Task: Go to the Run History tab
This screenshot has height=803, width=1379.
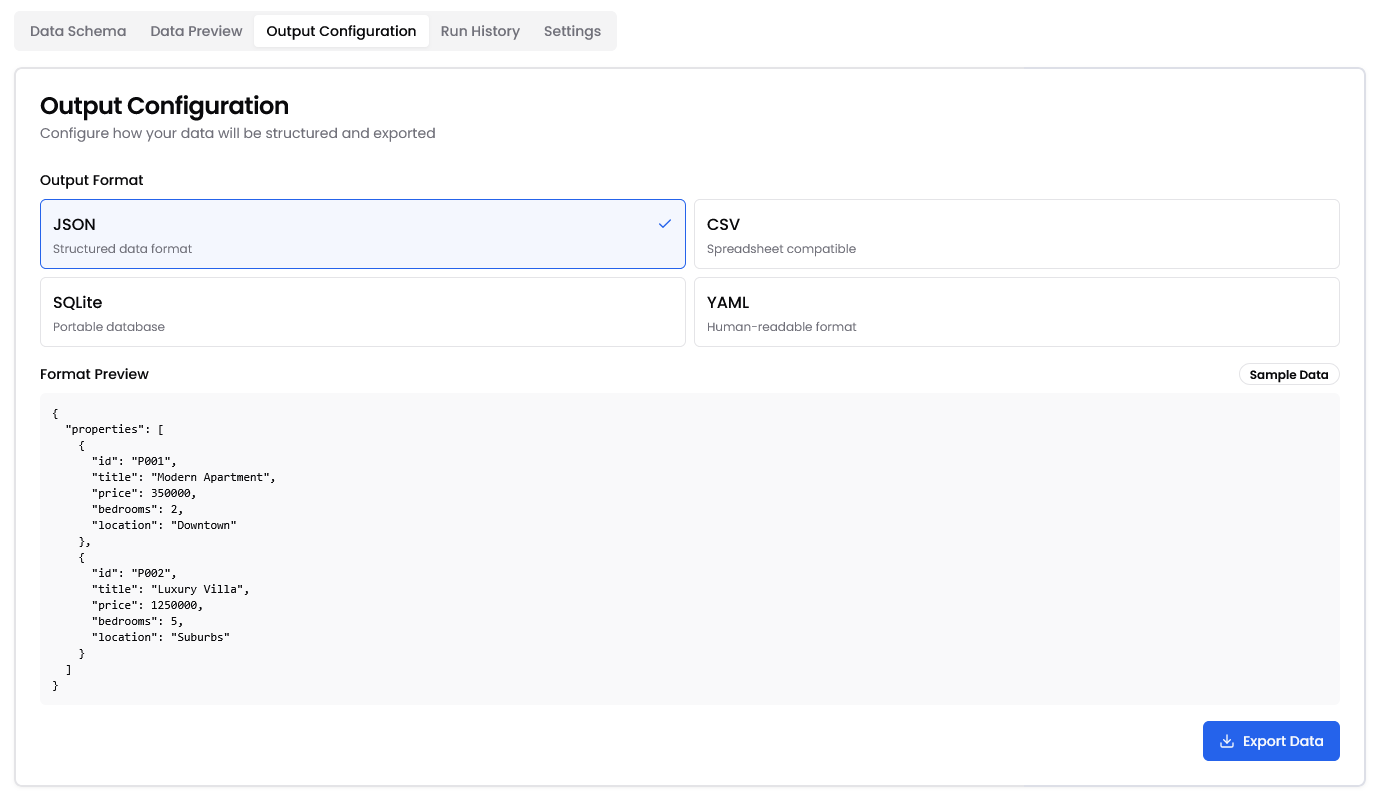Action: coord(480,31)
